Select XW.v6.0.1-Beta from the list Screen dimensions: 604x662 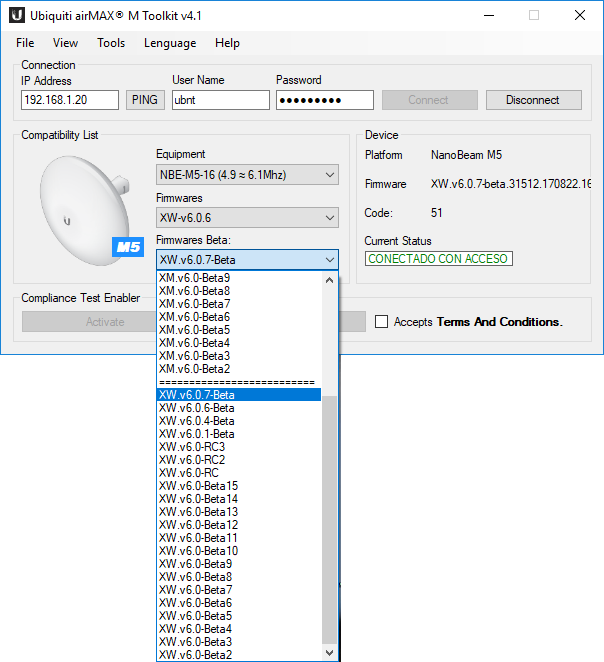[239, 434]
